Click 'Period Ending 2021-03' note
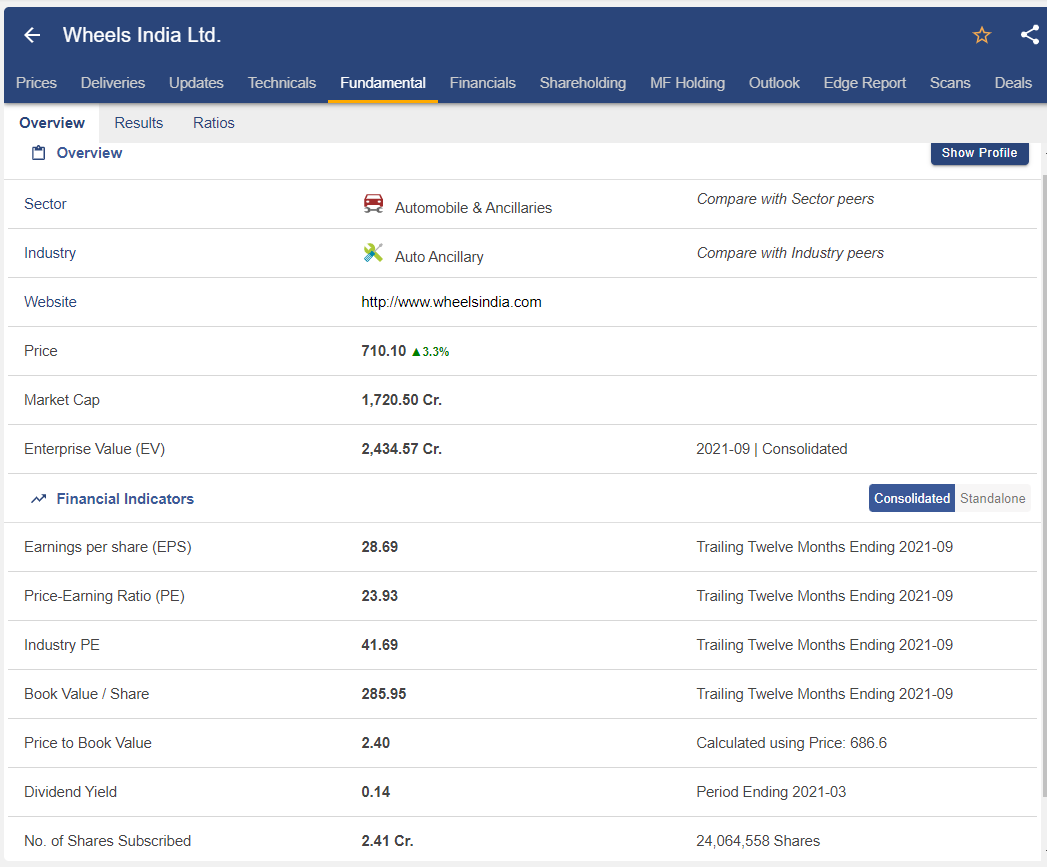The width and height of the screenshot is (1047, 867). point(771,792)
